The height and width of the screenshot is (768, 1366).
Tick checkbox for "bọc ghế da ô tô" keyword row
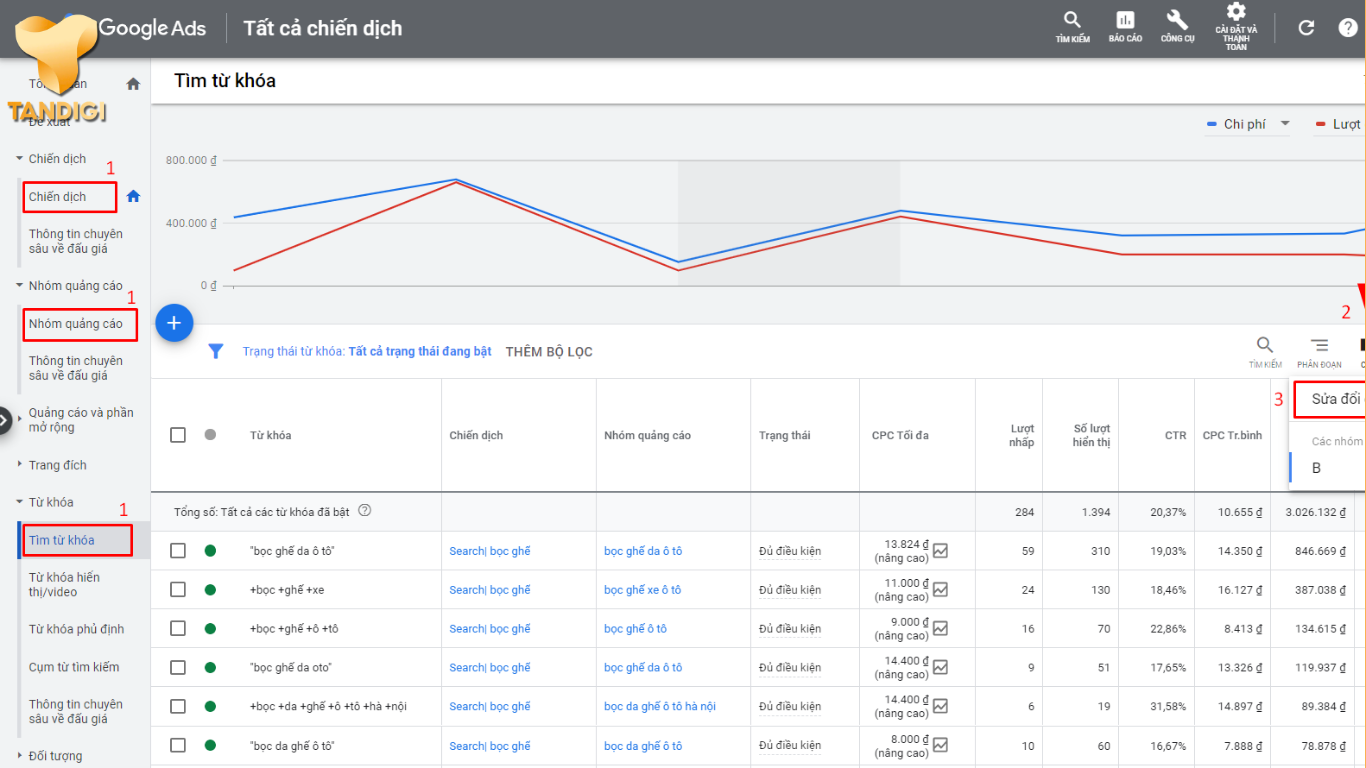(x=178, y=551)
